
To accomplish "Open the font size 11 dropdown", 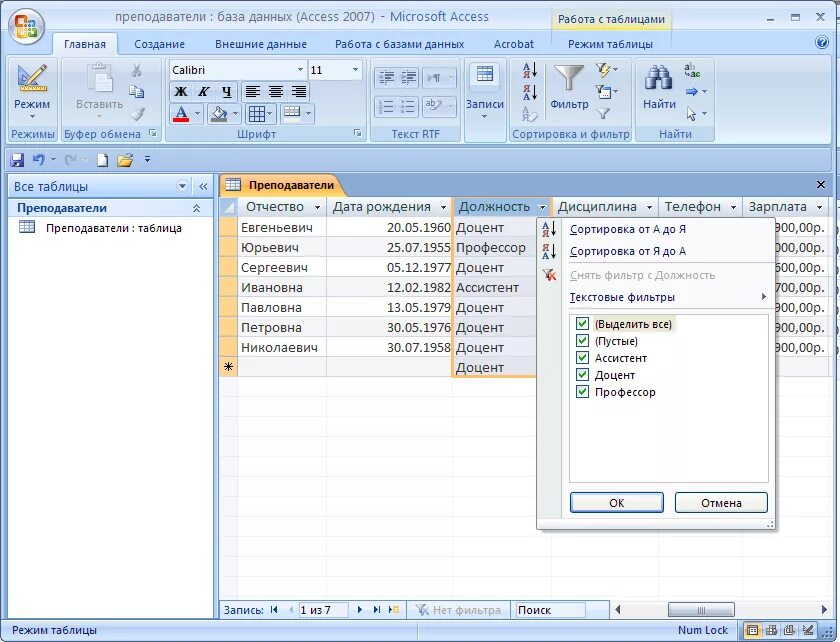I will [355, 70].
